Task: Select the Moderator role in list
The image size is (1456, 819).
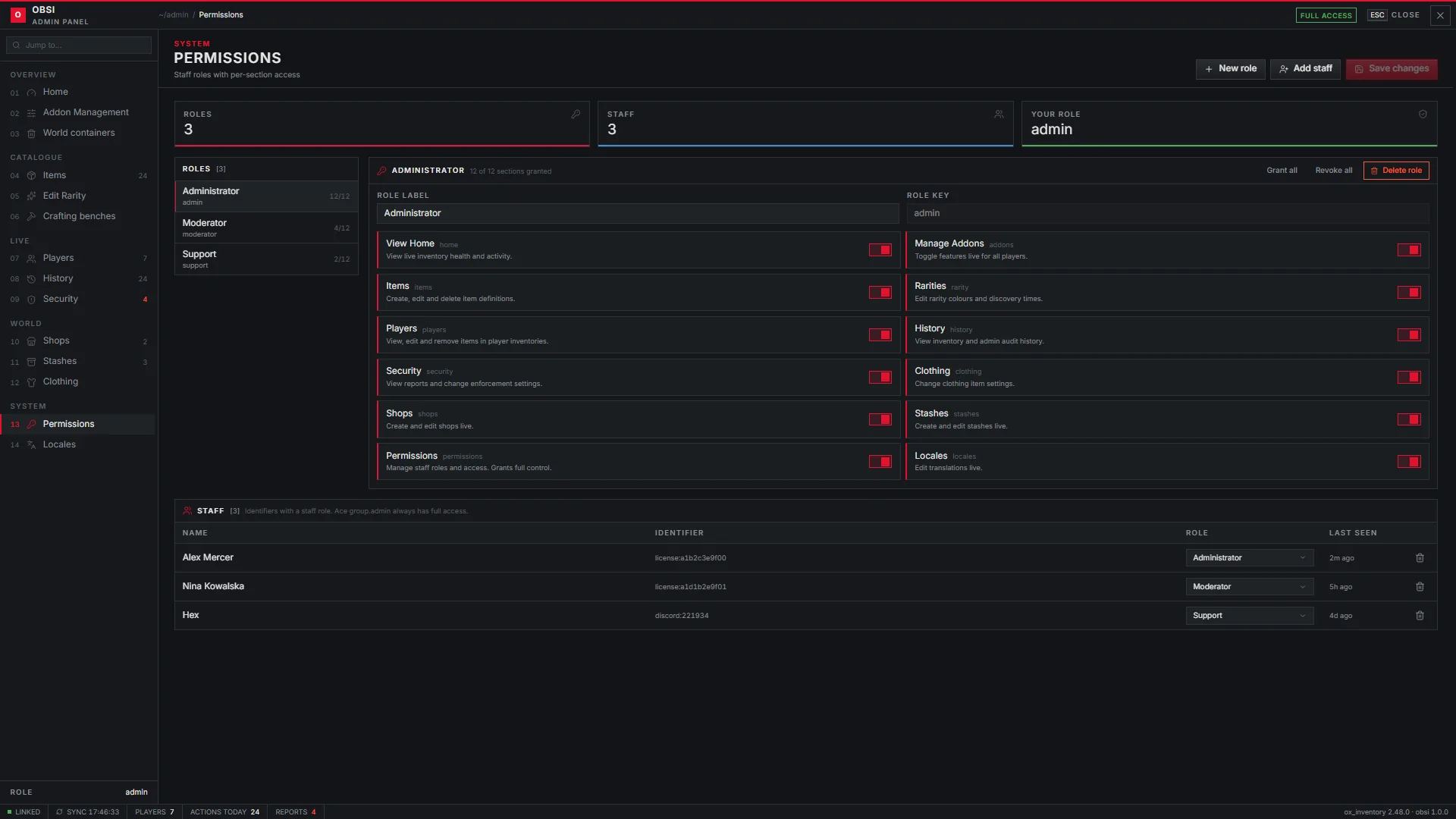Action: coord(266,228)
